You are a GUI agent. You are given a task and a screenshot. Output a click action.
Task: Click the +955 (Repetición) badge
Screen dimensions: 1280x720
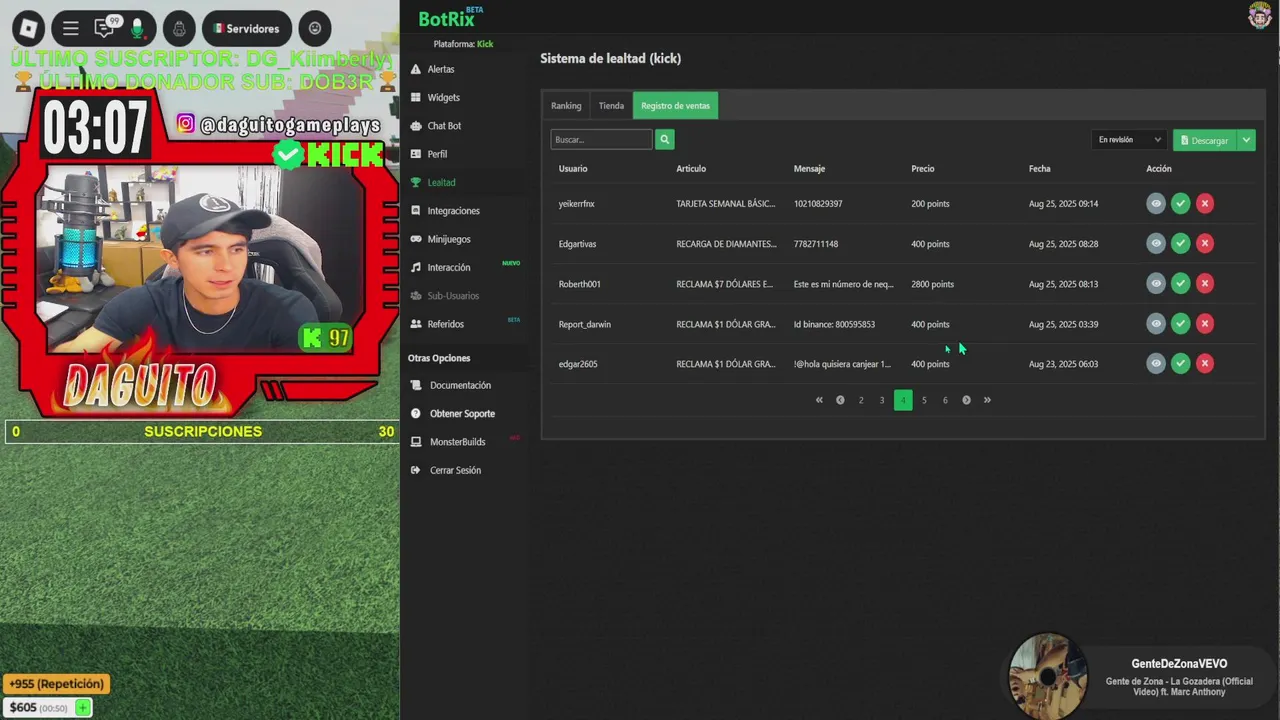coord(56,684)
